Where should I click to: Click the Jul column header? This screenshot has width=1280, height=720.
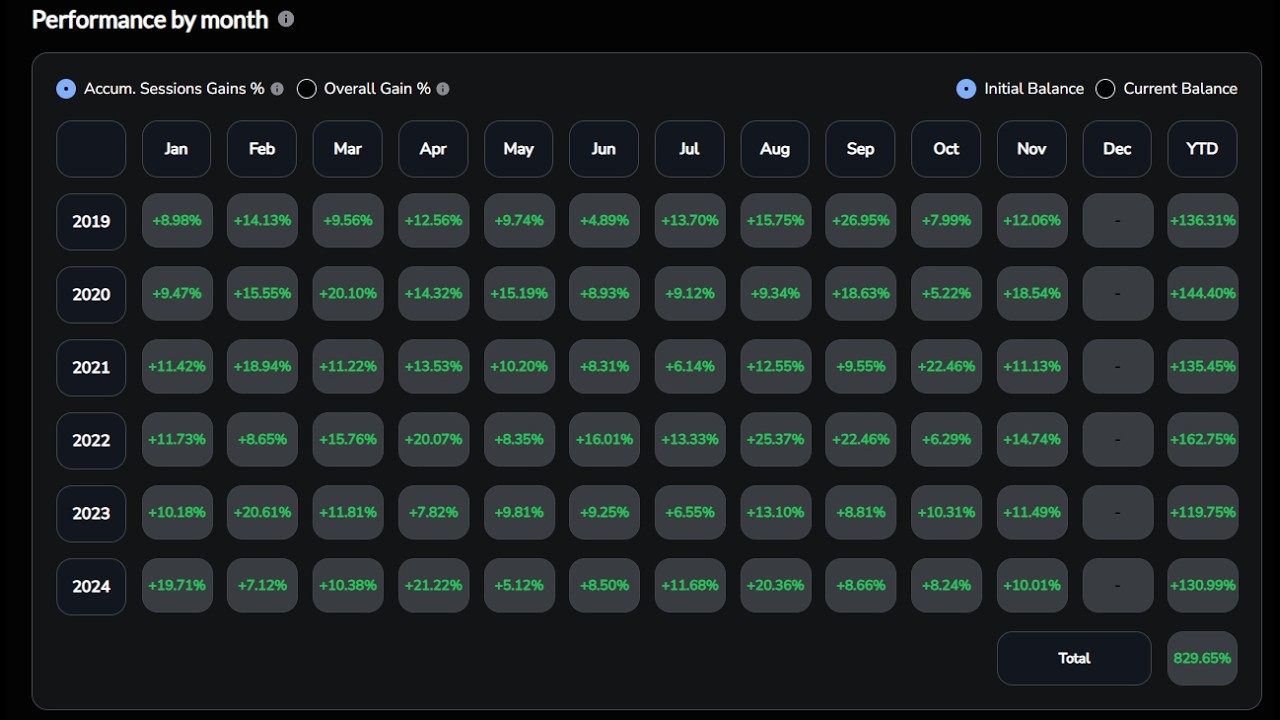pyautogui.click(x=689, y=149)
